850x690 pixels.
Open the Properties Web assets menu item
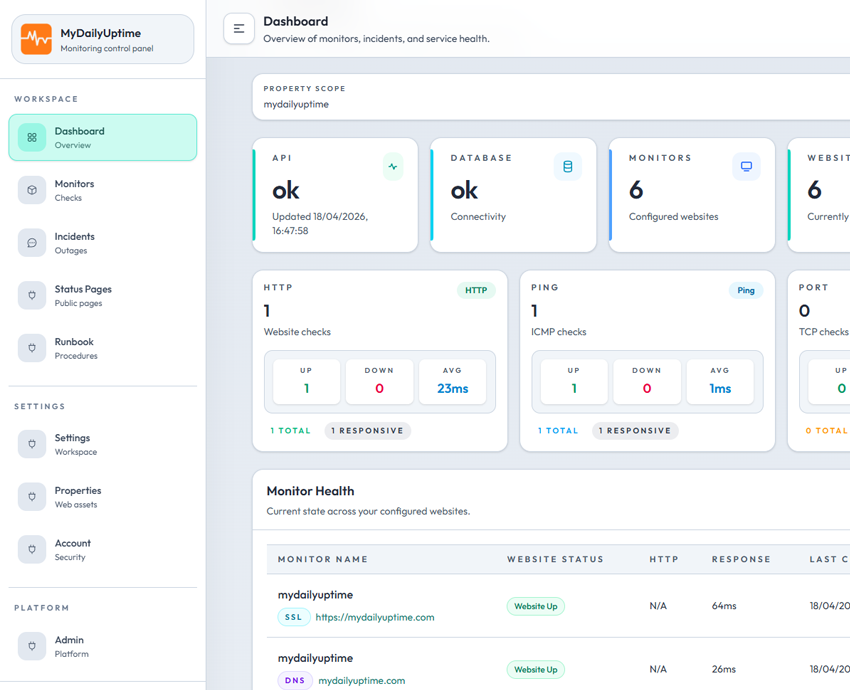click(103, 496)
